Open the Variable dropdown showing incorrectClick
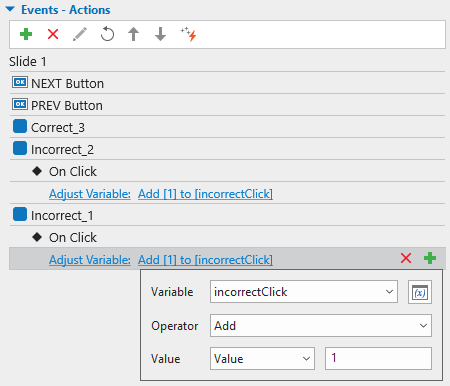 point(304,292)
